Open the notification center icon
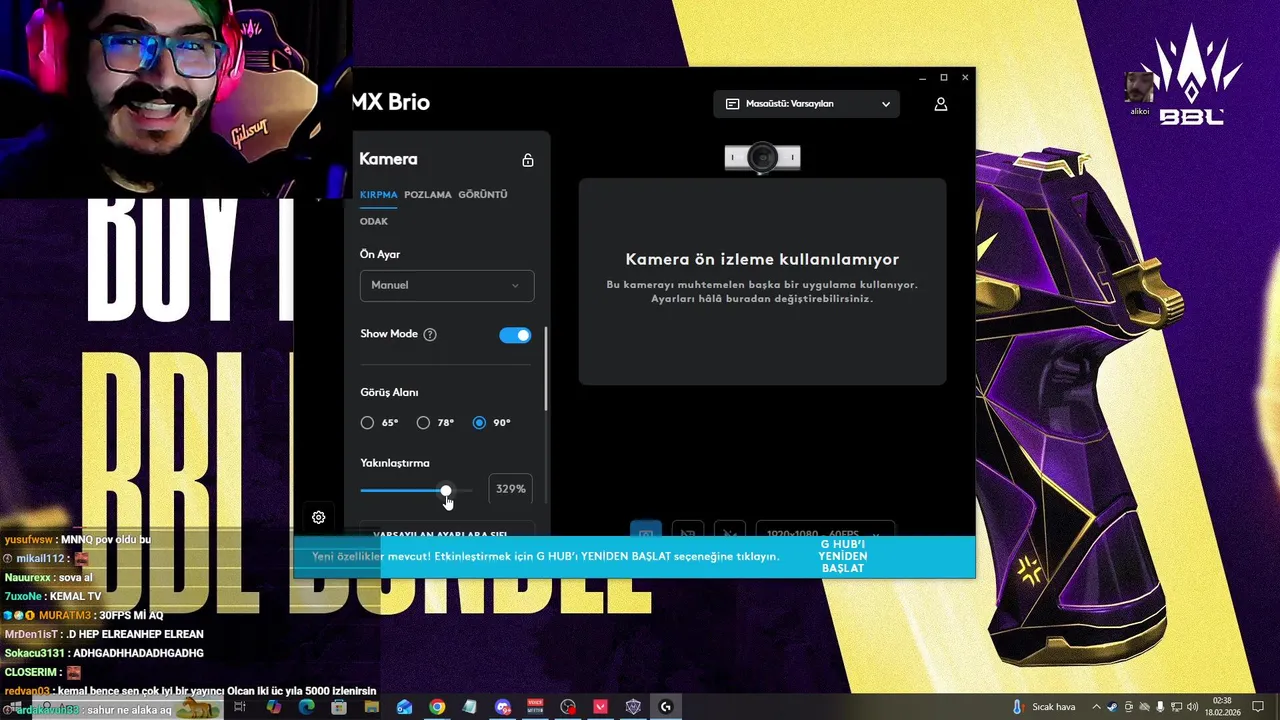 (x=1258, y=706)
